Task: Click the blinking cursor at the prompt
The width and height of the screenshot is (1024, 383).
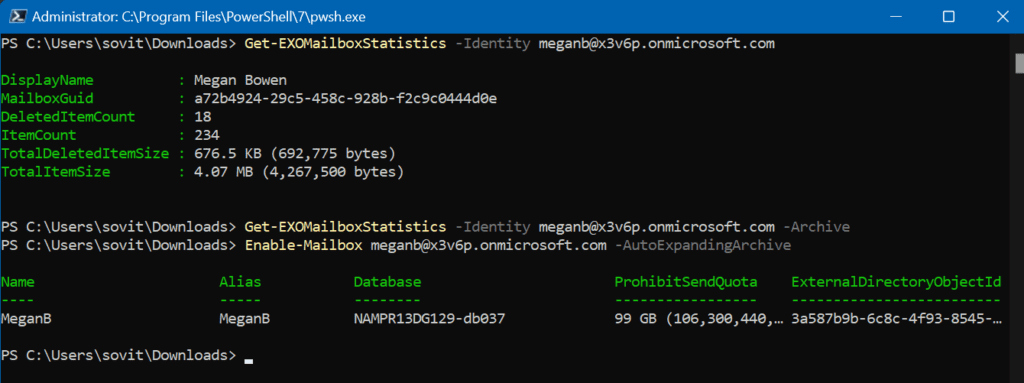Action: (x=248, y=359)
